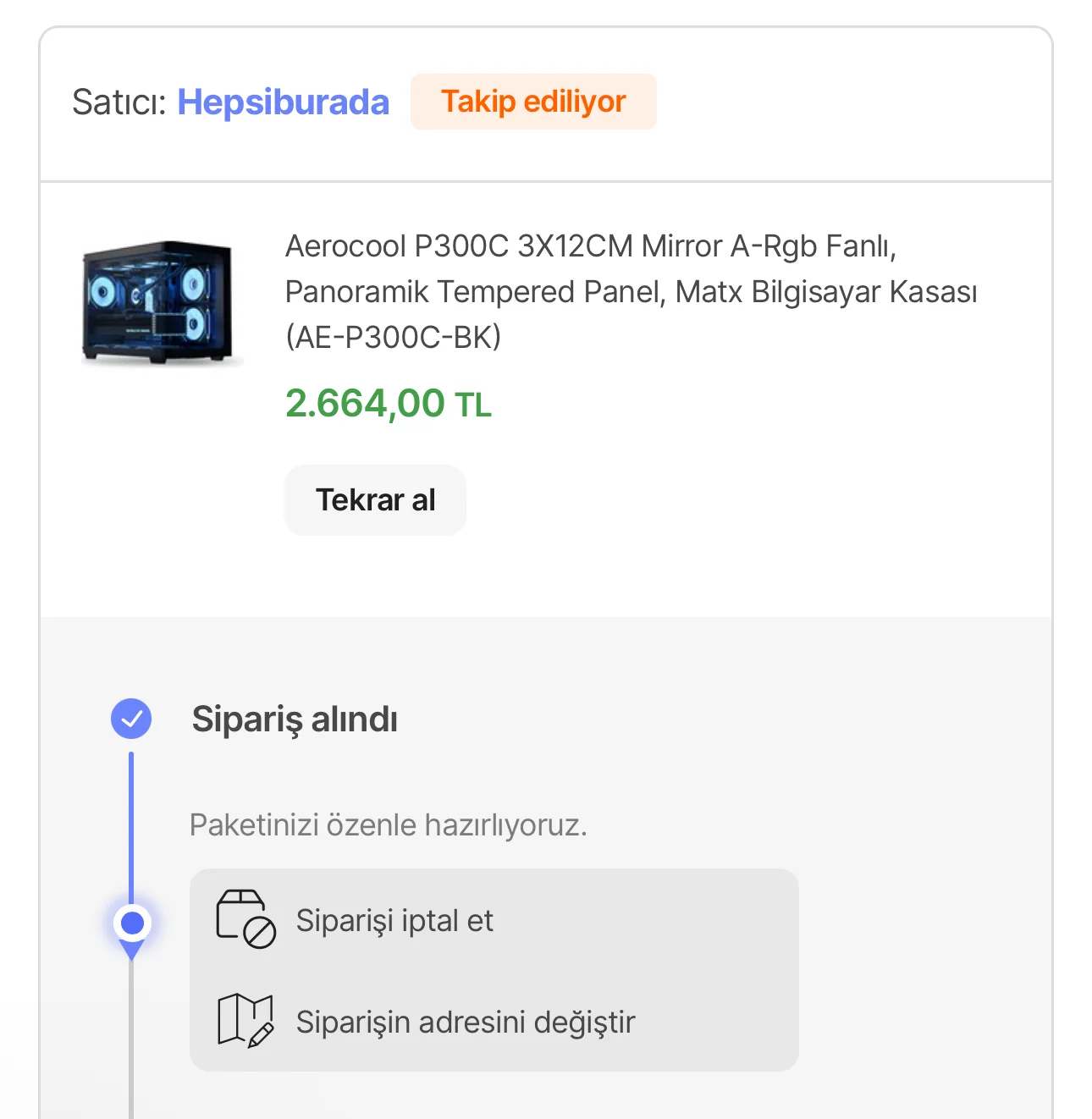Image resolution: width=1092 pixels, height=1119 pixels.
Task: Click the green 2.664,00 price amount
Action: tap(365, 404)
